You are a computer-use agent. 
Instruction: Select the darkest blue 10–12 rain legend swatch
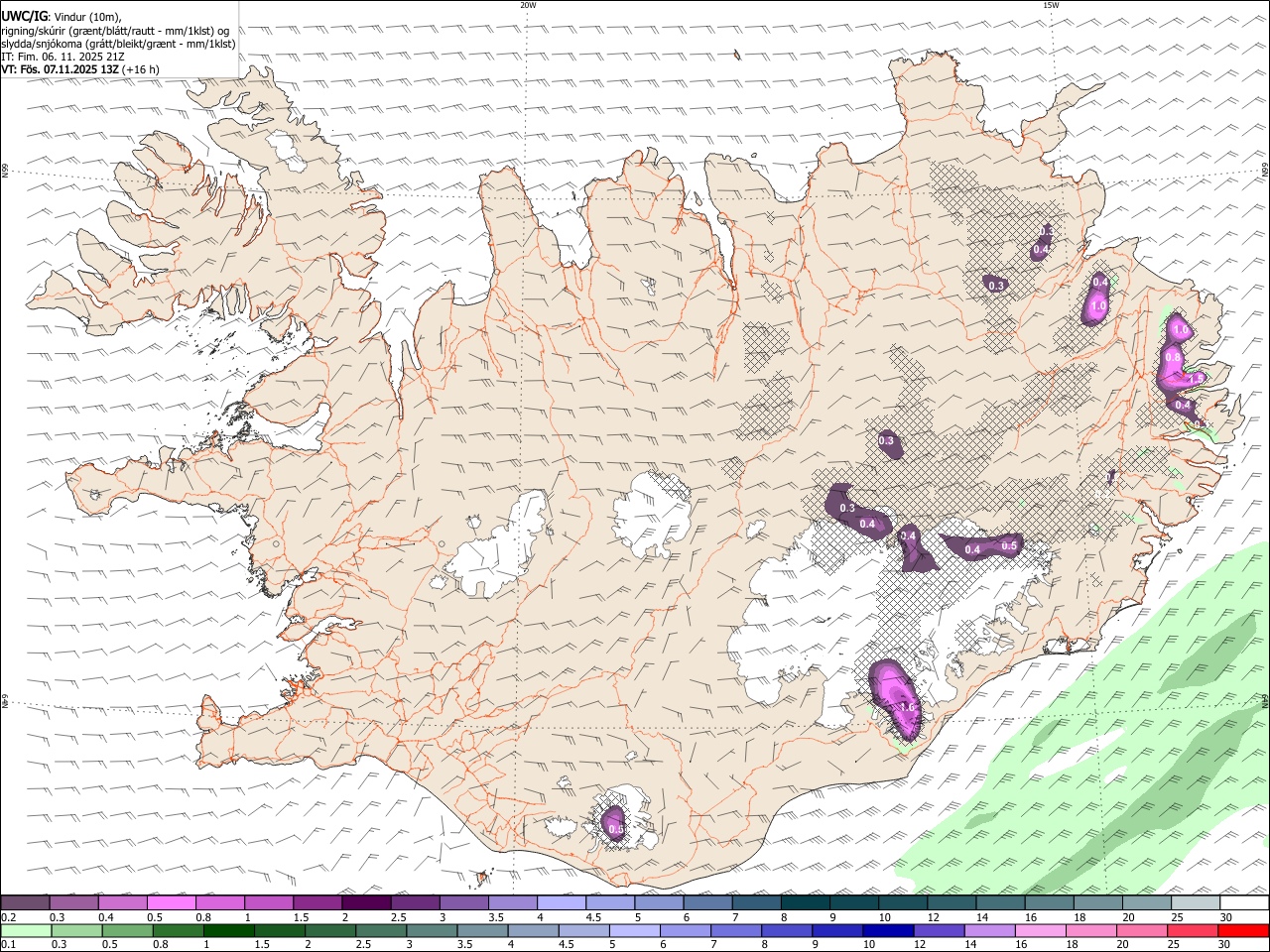click(x=887, y=930)
